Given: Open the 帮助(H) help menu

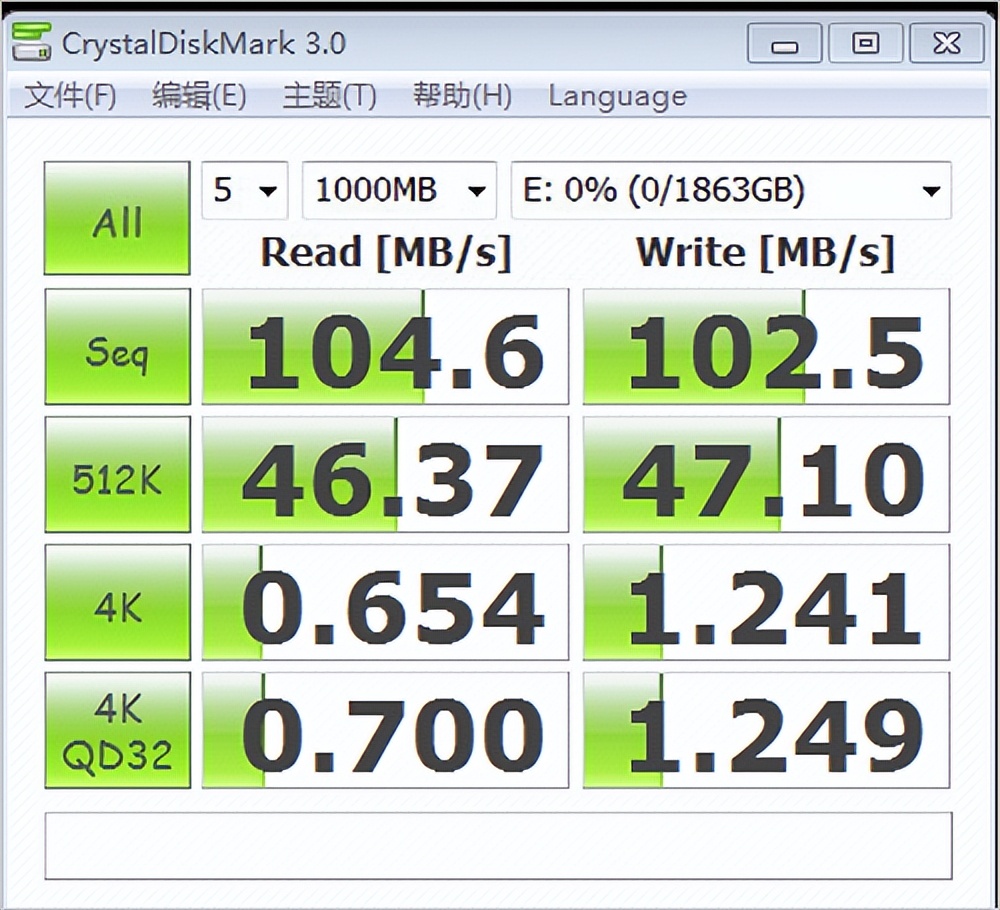Looking at the screenshot, I should (x=462, y=96).
